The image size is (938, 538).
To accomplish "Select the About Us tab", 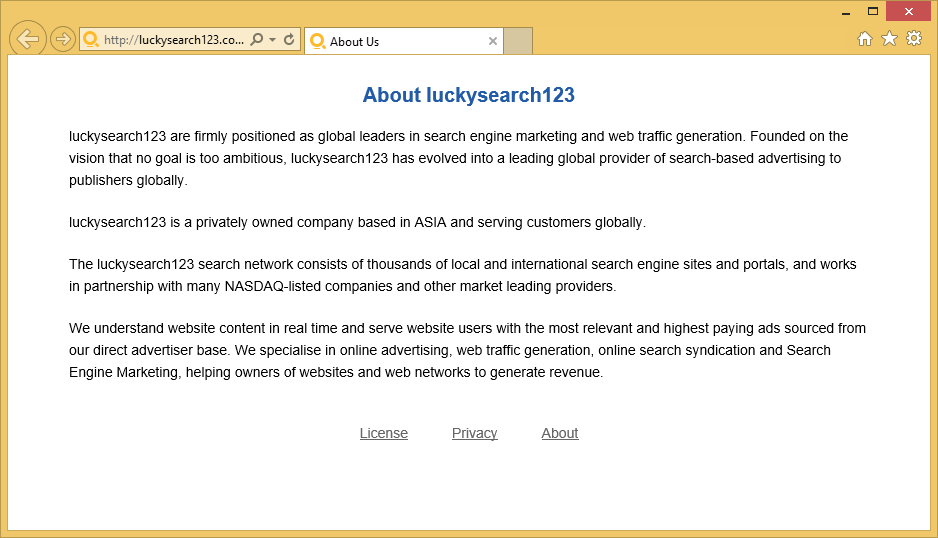I will tap(404, 41).
